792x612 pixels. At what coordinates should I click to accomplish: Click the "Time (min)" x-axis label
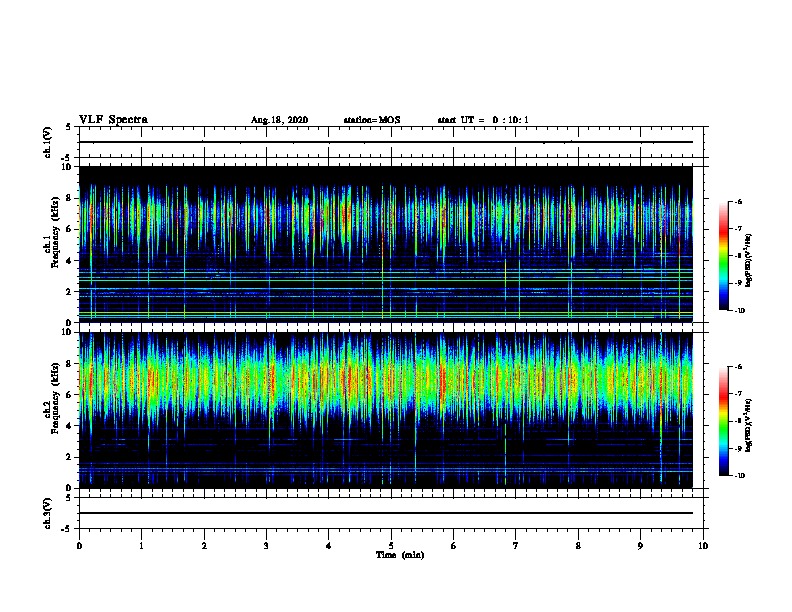point(400,555)
